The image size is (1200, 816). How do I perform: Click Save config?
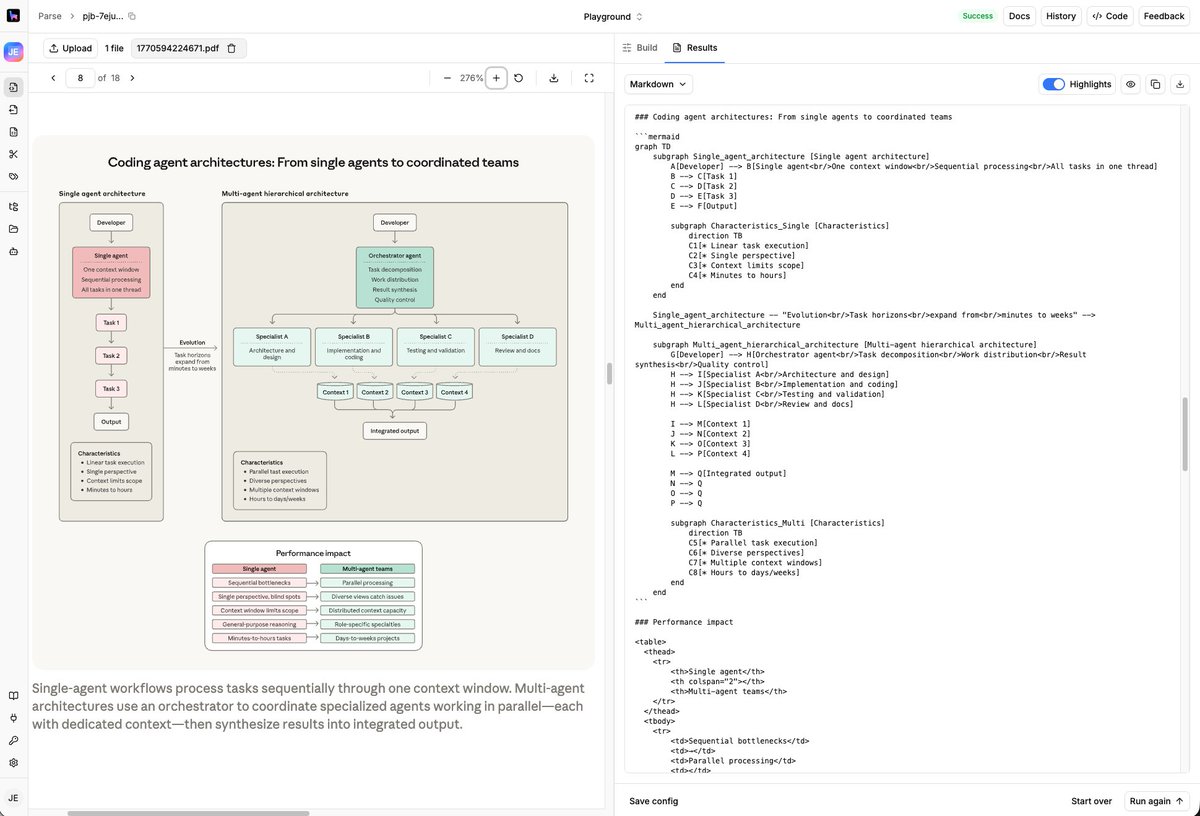point(654,801)
